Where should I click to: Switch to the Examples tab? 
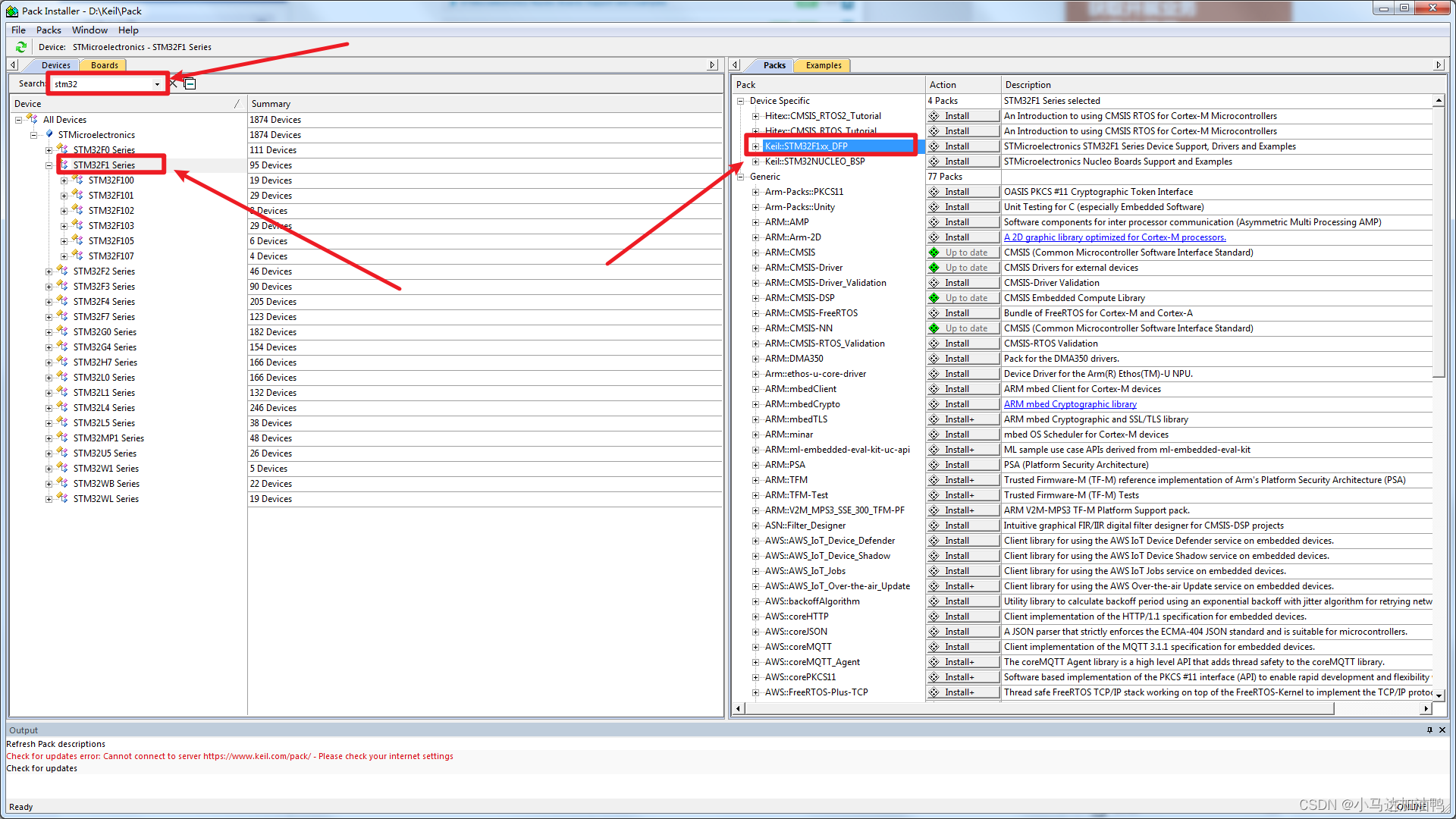(x=824, y=65)
